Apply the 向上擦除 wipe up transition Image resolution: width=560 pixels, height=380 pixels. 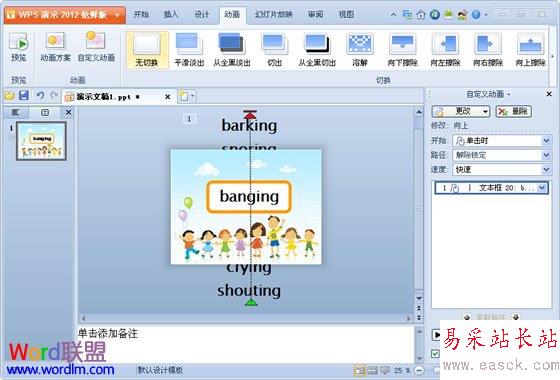530,50
